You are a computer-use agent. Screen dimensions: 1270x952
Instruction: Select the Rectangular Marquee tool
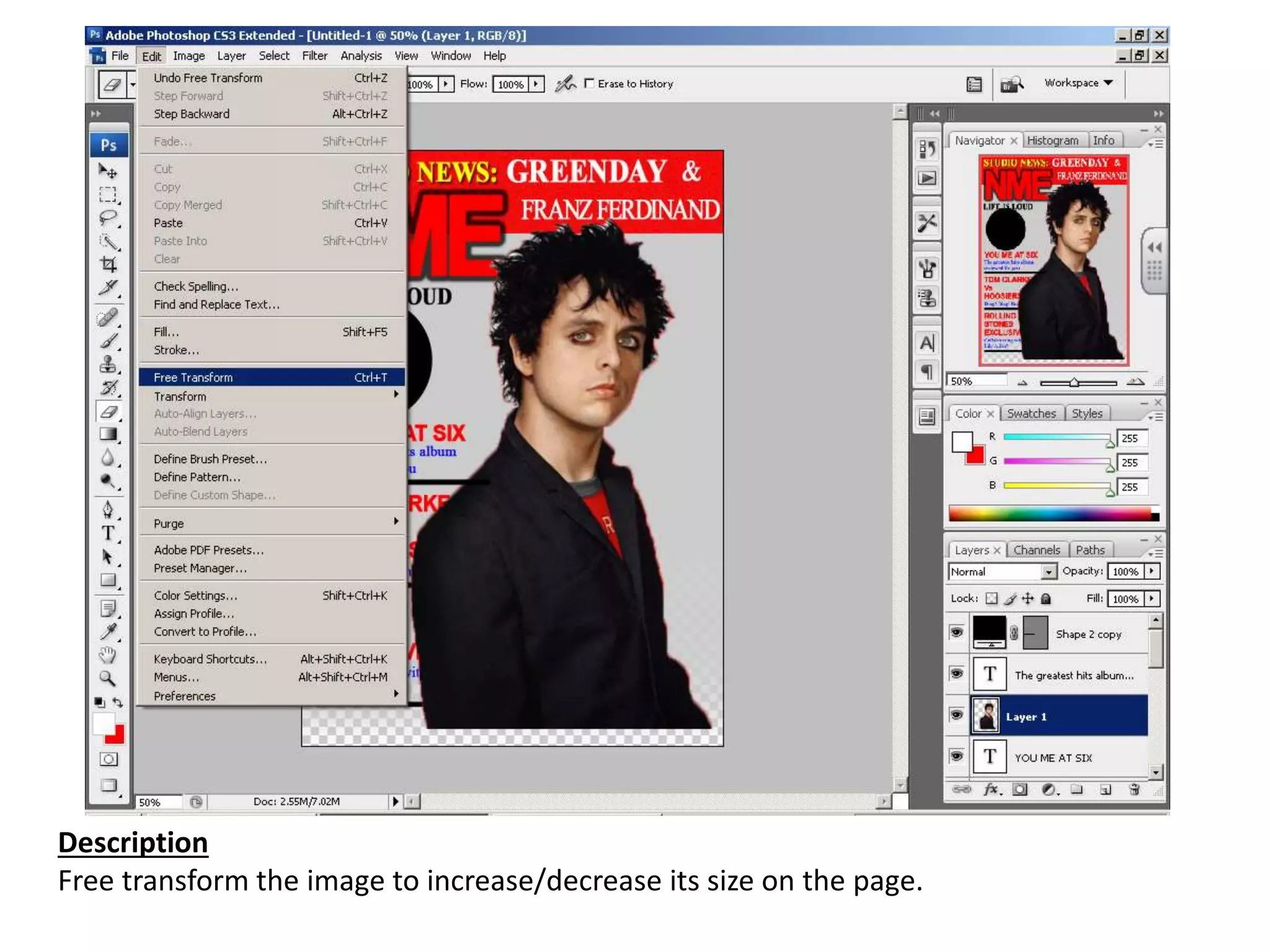point(108,194)
